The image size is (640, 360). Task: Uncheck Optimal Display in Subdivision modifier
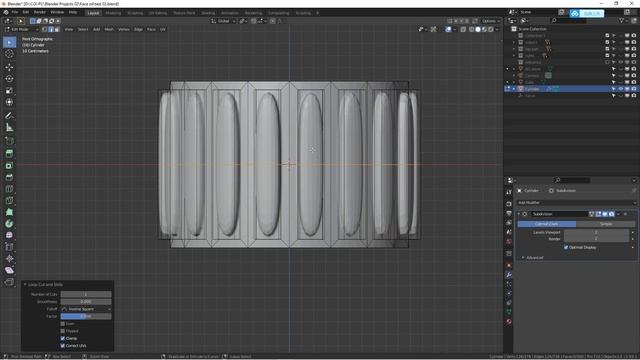(x=566, y=247)
